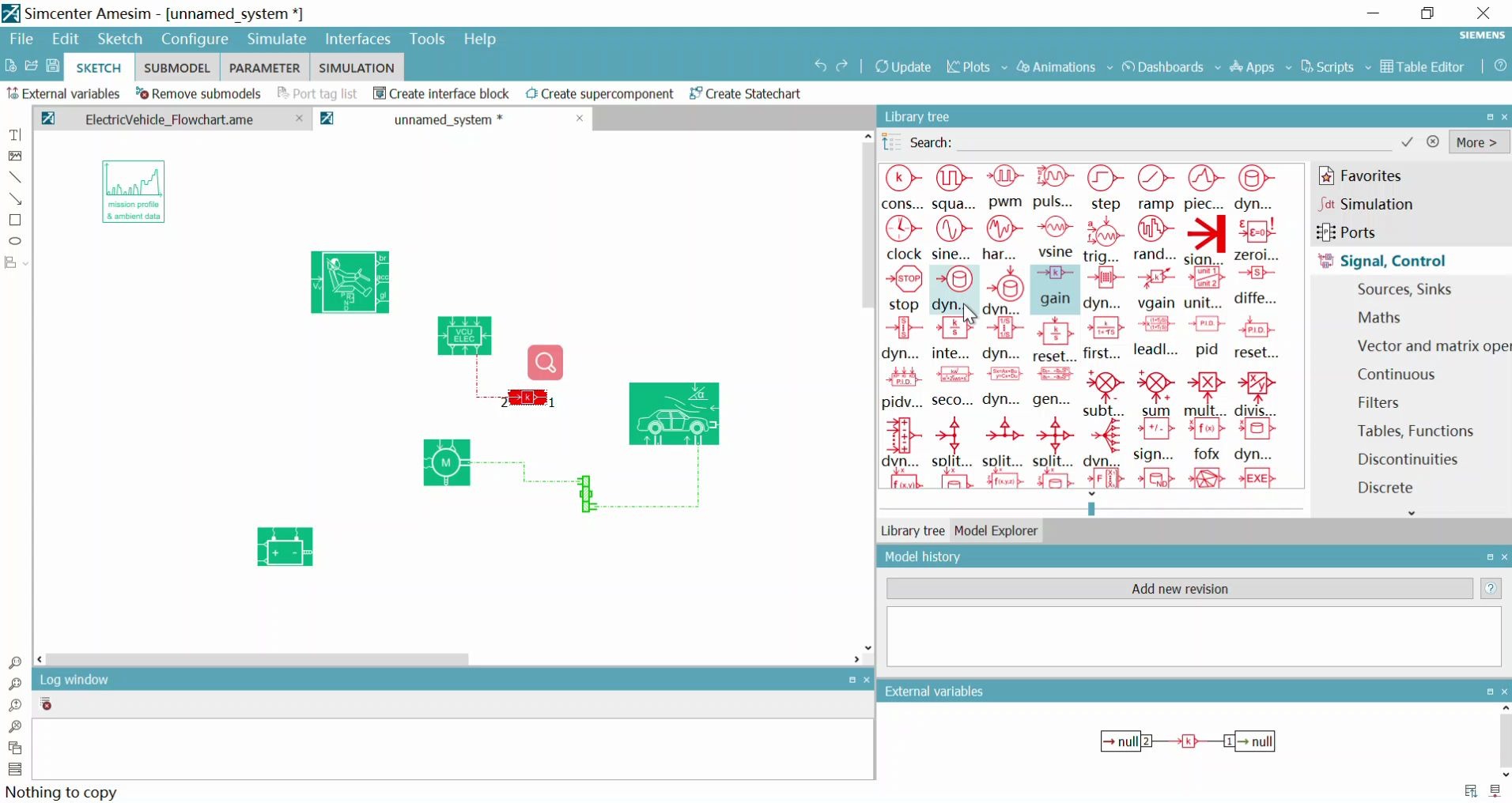
Task: Click Create interface block button
Action: [x=441, y=94]
